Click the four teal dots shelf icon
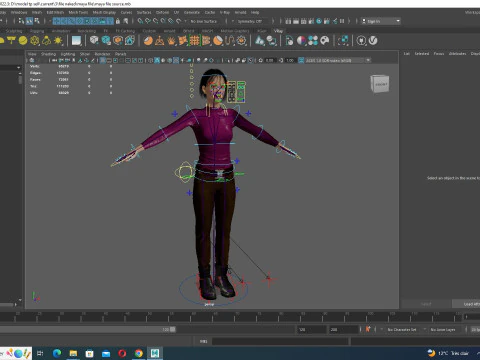 (313, 41)
